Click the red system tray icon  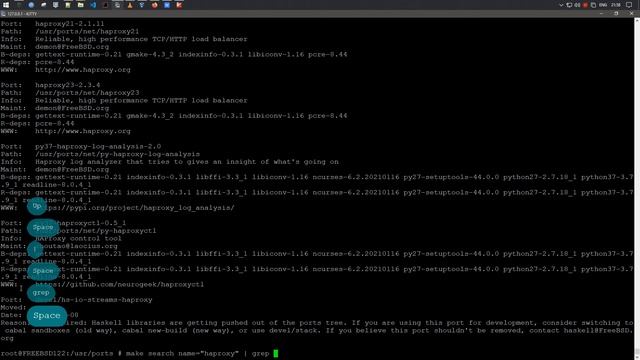pyautogui.click(x=585, y=5)
